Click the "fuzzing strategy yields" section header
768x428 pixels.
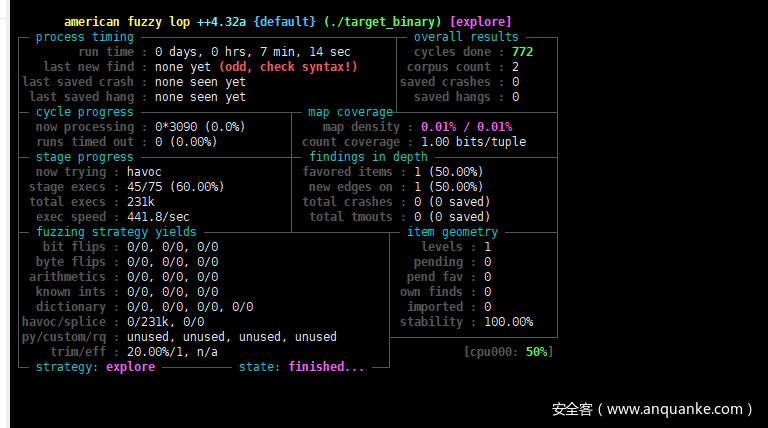point(102,232)
